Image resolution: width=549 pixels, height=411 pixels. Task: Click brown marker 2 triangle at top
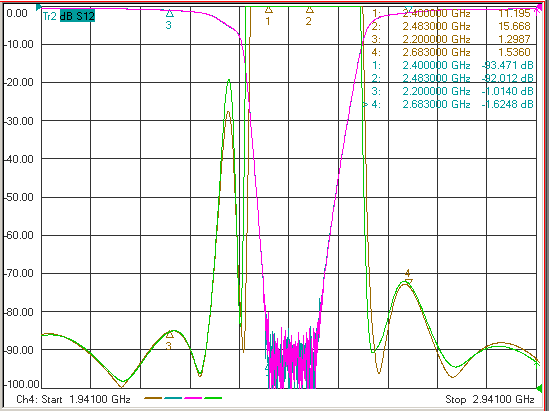pyautogui.click(x=309, y=10)
